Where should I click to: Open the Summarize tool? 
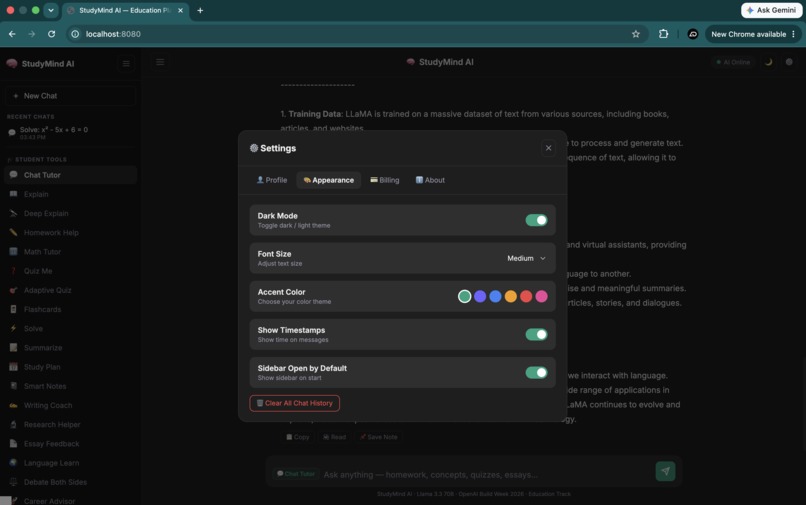point(70,348)
